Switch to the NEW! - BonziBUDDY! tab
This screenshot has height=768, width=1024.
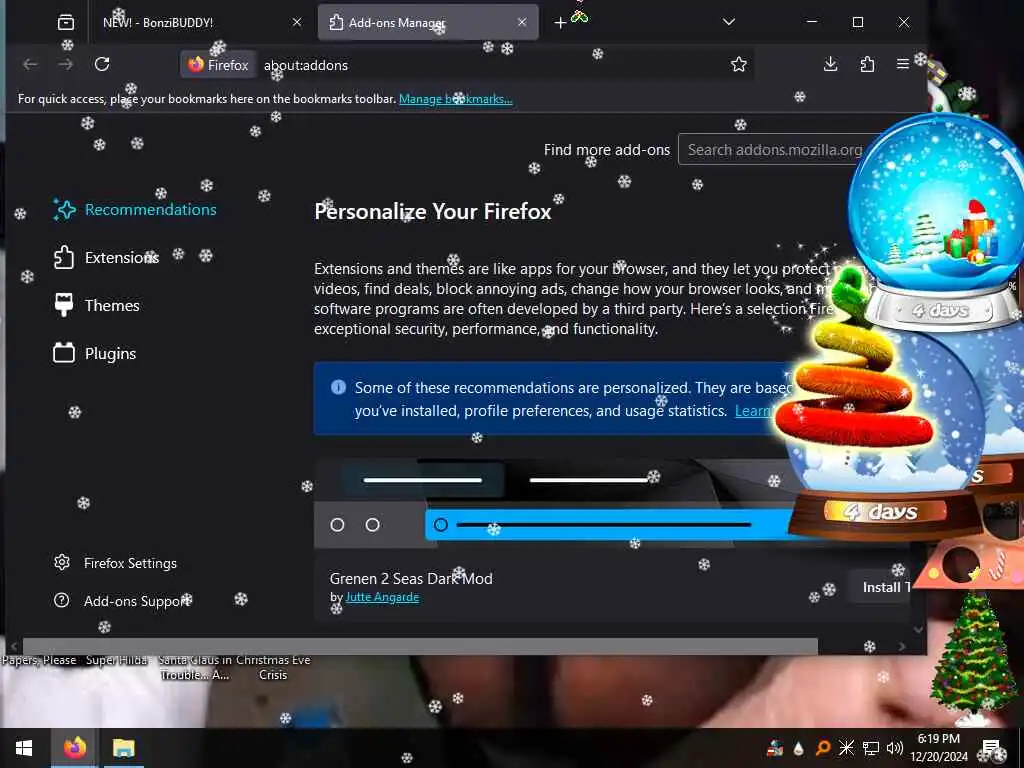[x=196, y=22]
